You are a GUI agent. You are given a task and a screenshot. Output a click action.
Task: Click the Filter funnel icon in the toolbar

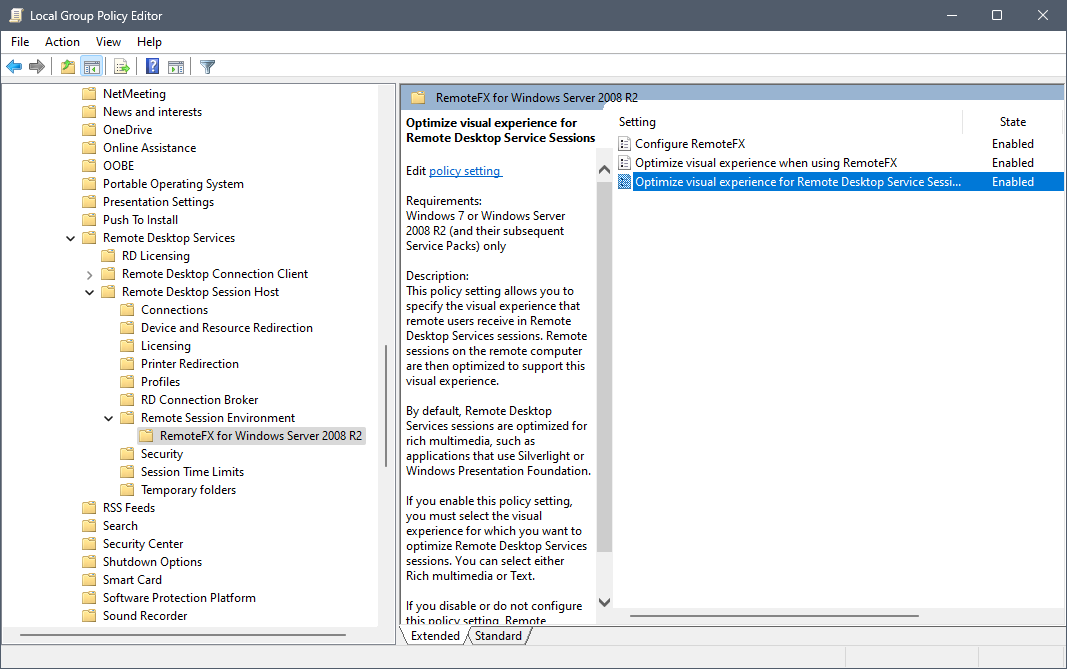[x=208, y=67]
